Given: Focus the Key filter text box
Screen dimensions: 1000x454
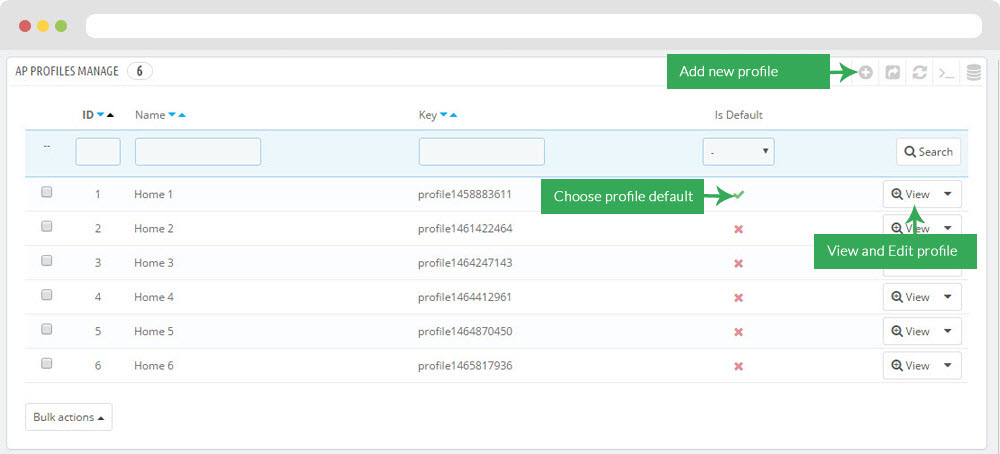Looking at the screenshot, I should (x=482, y=152).
